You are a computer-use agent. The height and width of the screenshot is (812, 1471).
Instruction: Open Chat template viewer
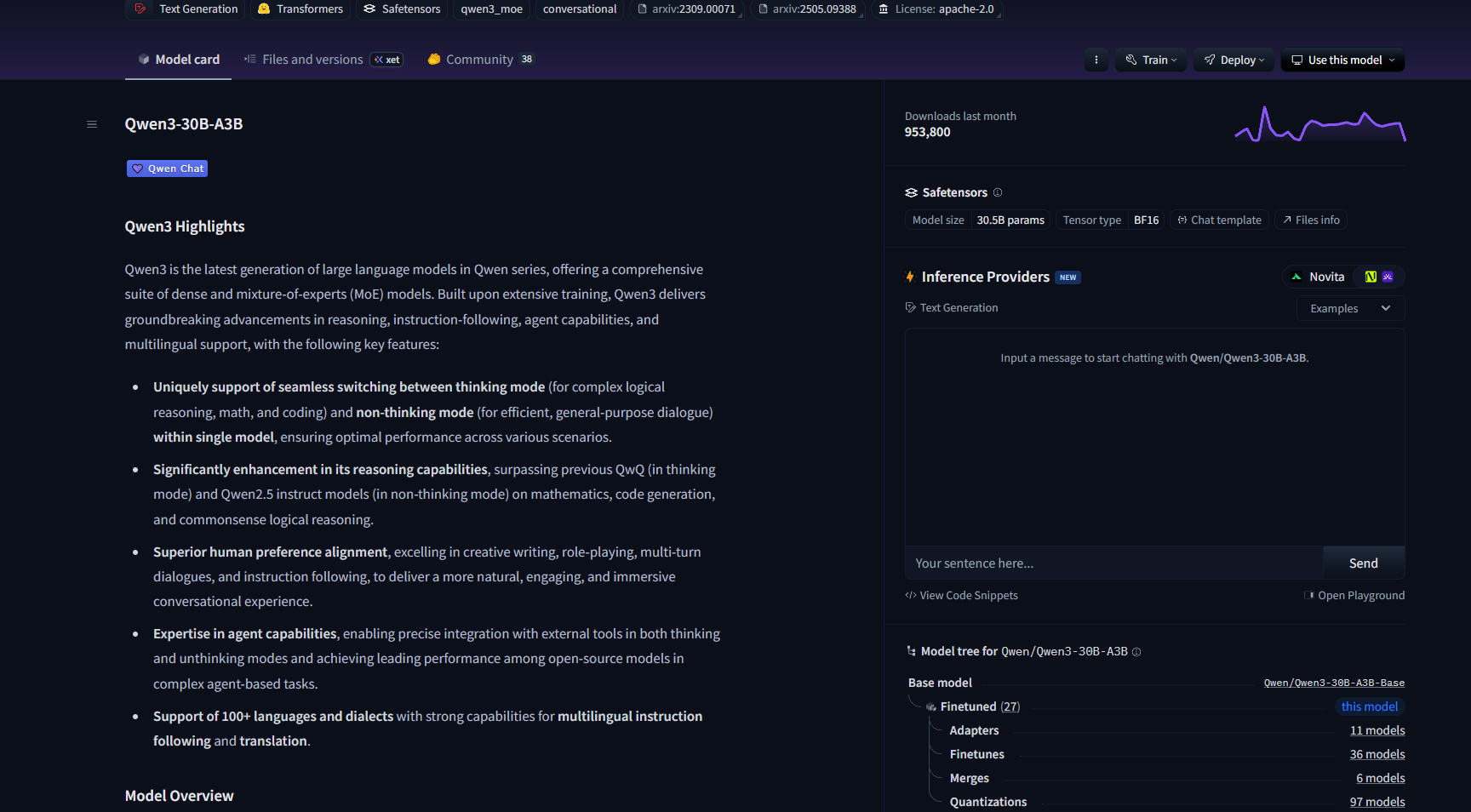click(1219, 220)
